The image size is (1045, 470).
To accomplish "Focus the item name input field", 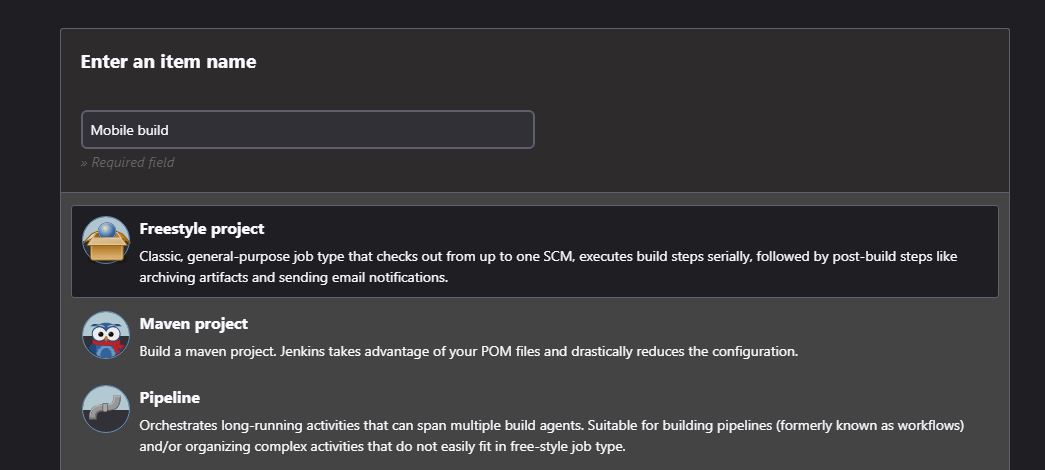I will [308, 129].
